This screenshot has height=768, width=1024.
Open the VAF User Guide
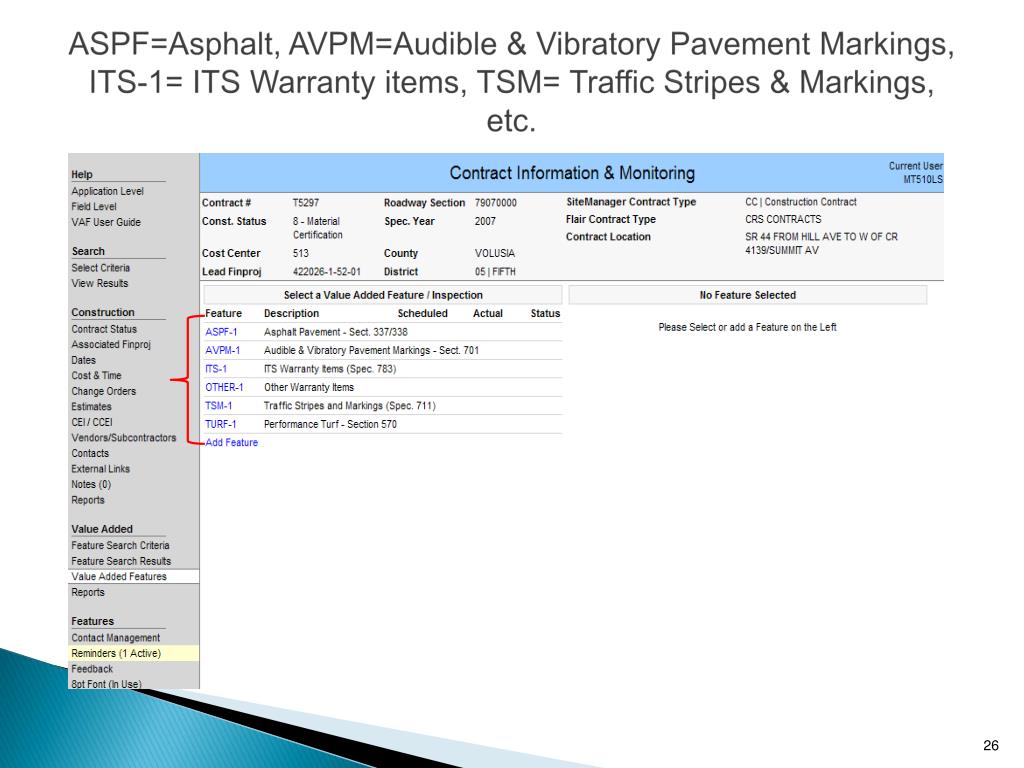point(106,222)
